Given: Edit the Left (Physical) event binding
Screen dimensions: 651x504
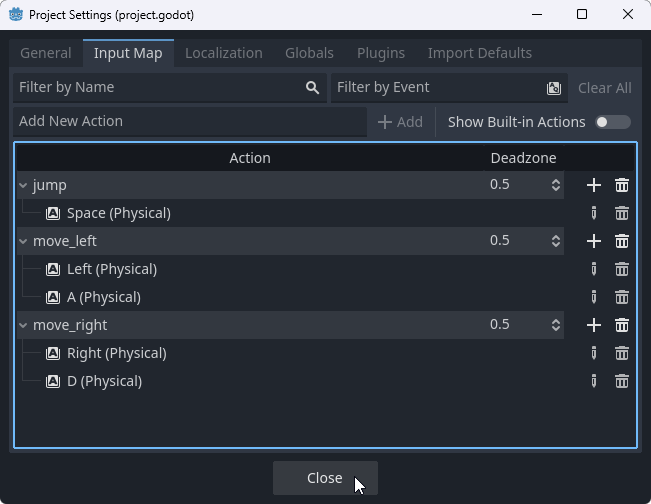Looking at the screenshot, I should pyautogui.click(x=594, y=269).
